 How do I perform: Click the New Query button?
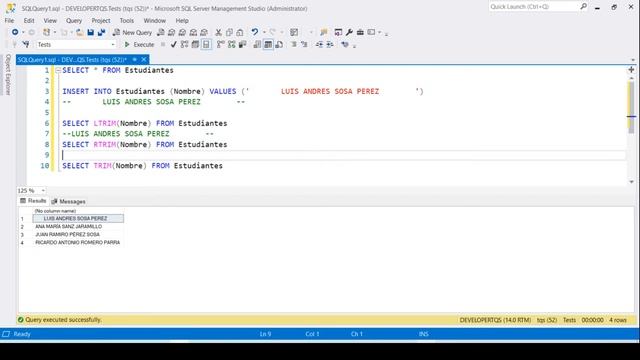(132, 32)
